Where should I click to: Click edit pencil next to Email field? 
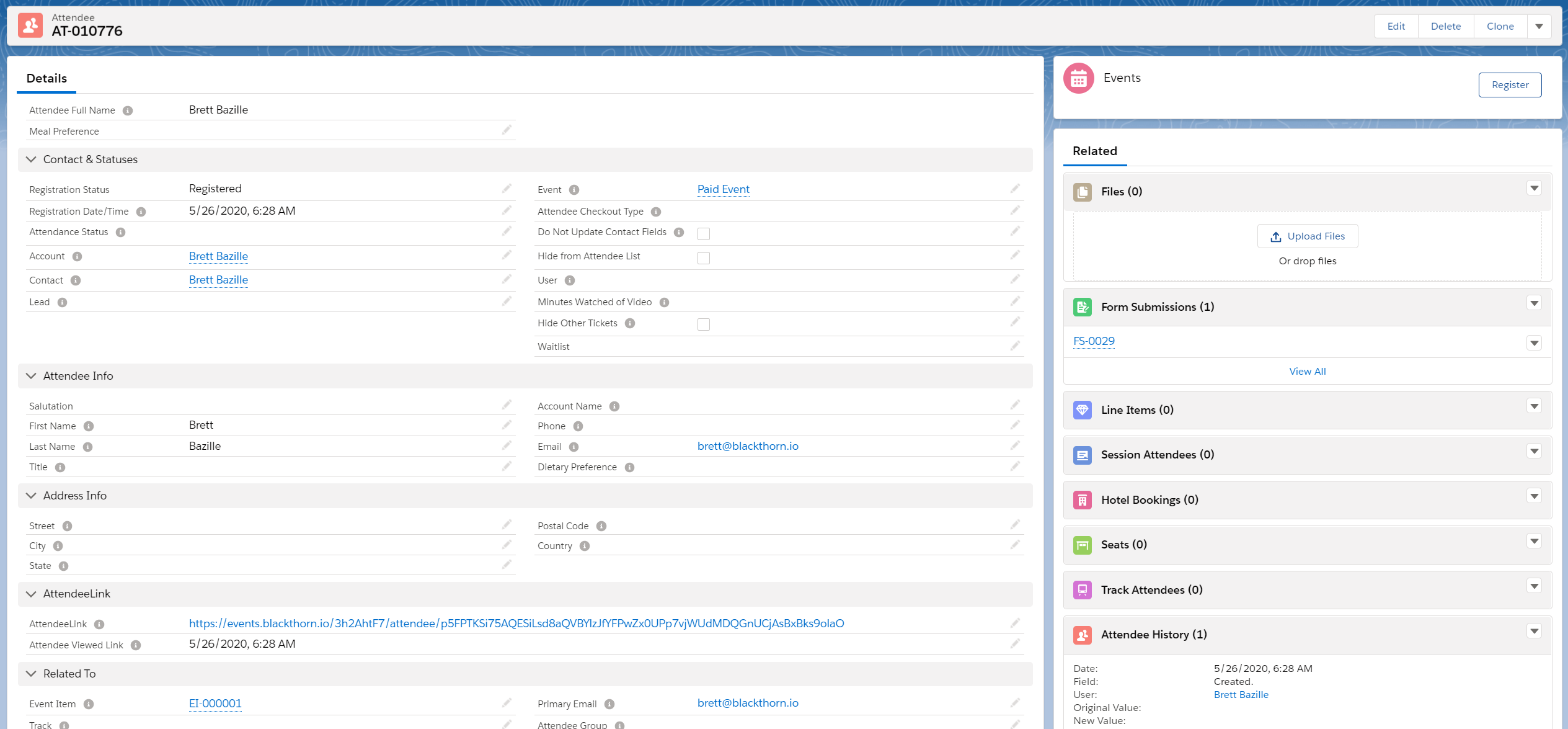[1015, 445]
